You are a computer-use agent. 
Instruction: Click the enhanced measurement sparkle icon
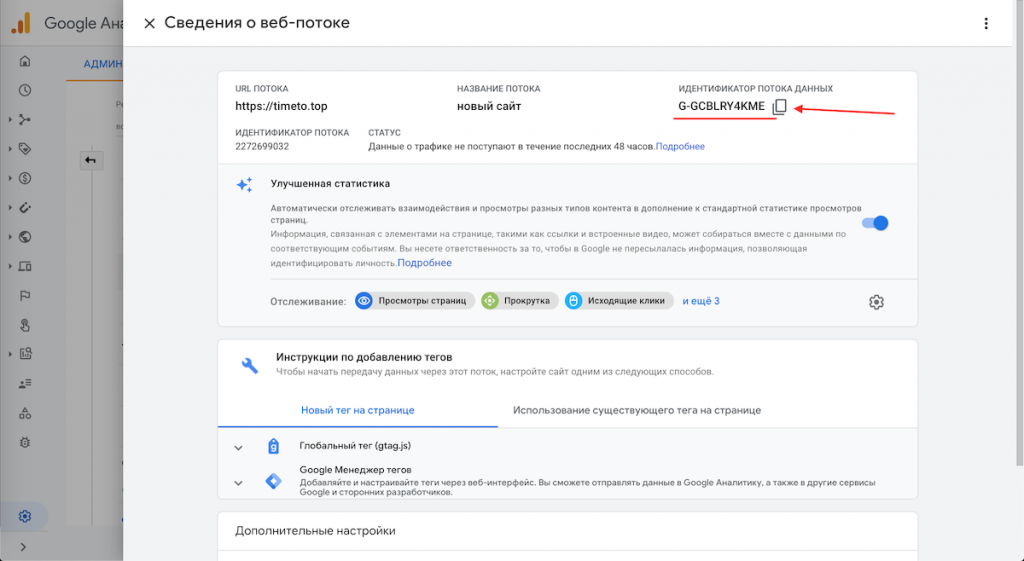pos(244,184)
